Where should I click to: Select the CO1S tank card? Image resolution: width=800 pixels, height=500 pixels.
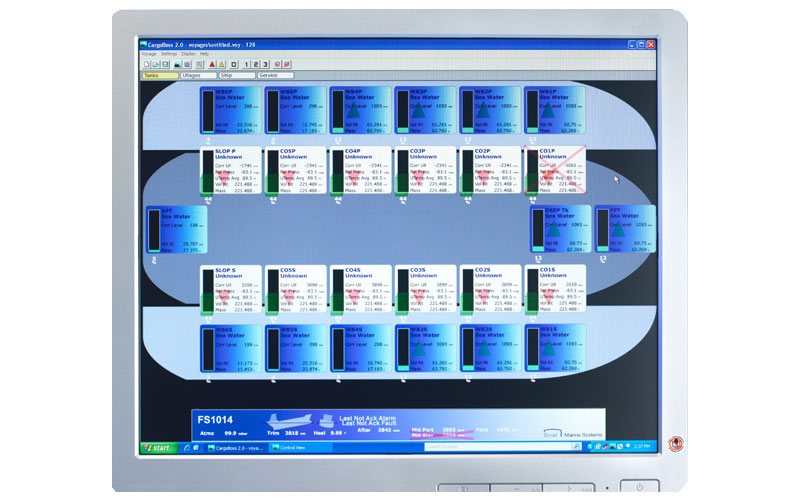[x=555, y=289]
